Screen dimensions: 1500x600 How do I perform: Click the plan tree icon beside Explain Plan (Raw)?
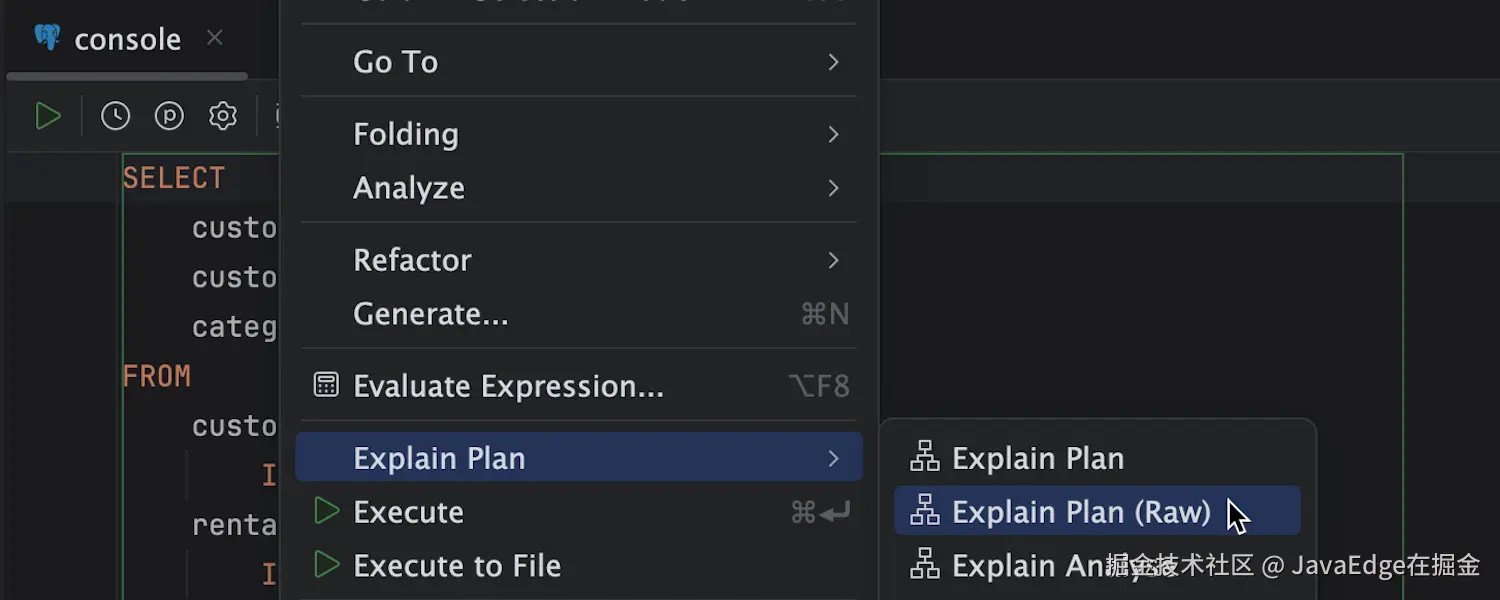click(x=925, y=511)
